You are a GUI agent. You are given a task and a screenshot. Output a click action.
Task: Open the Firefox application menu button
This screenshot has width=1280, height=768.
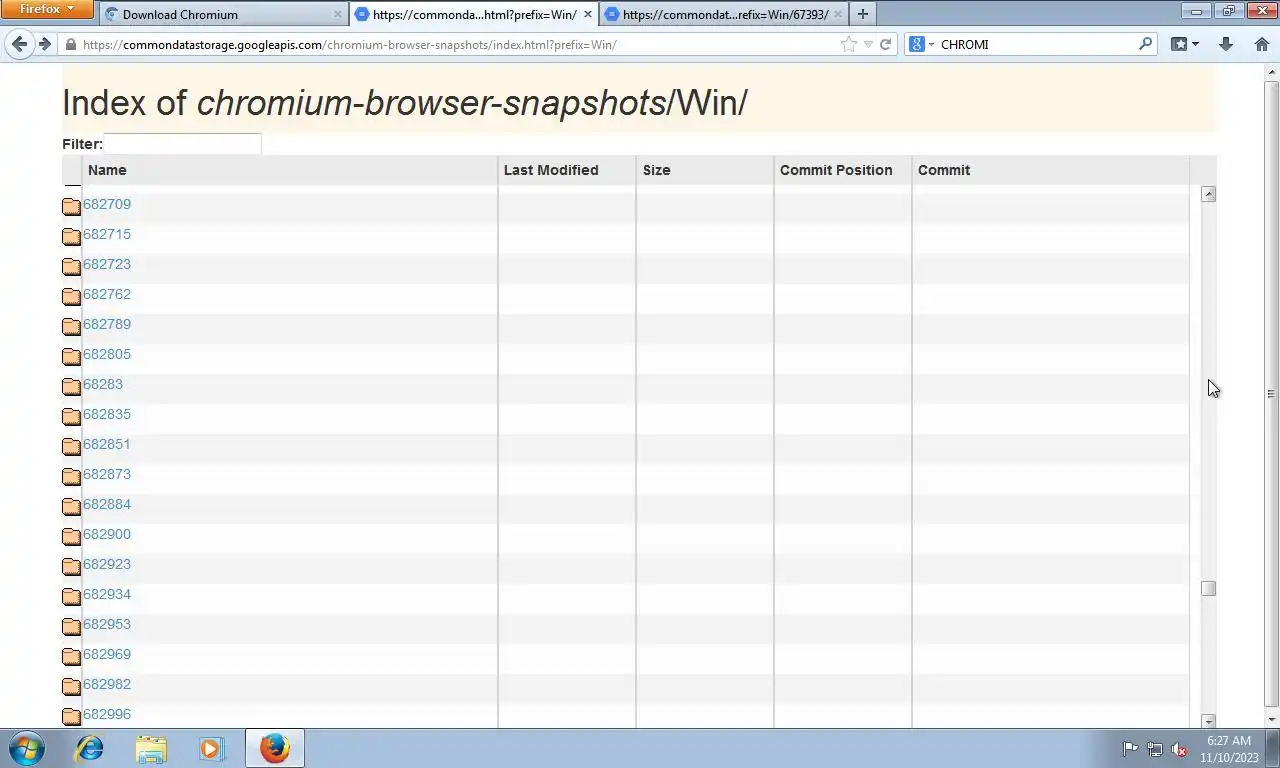(47, 9)
